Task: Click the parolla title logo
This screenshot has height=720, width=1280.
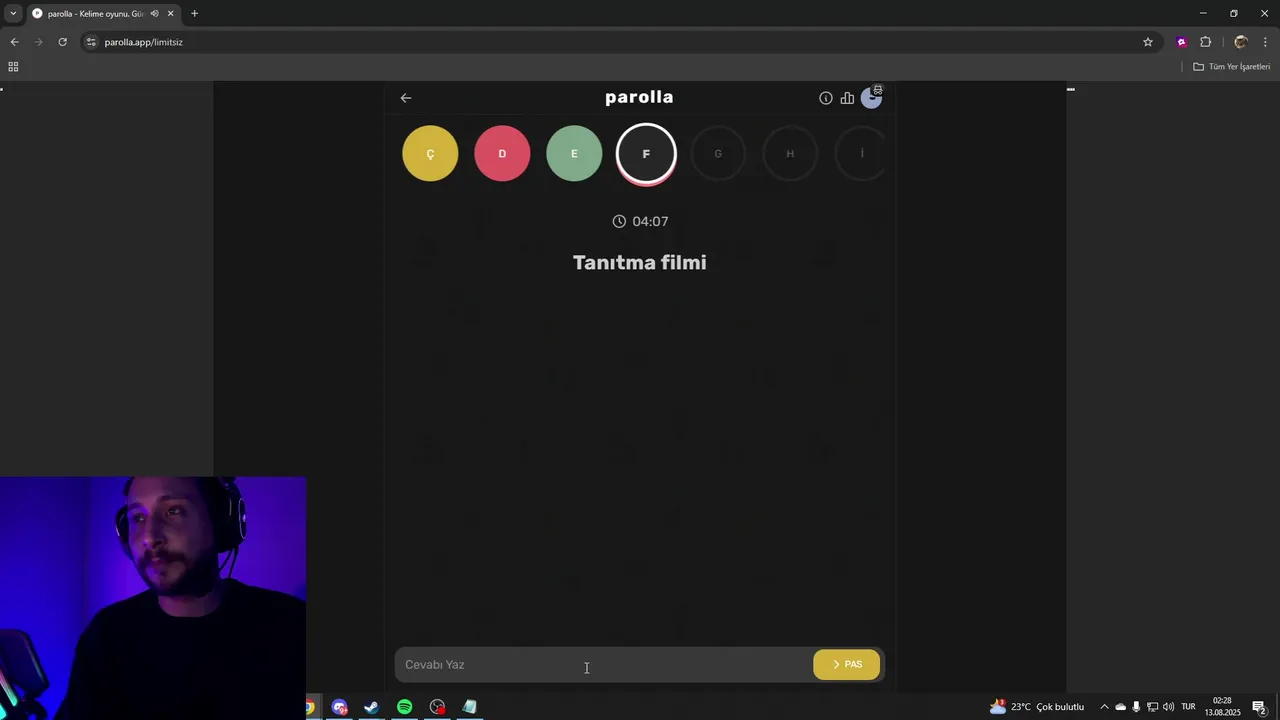Action: tap(639, 97)
